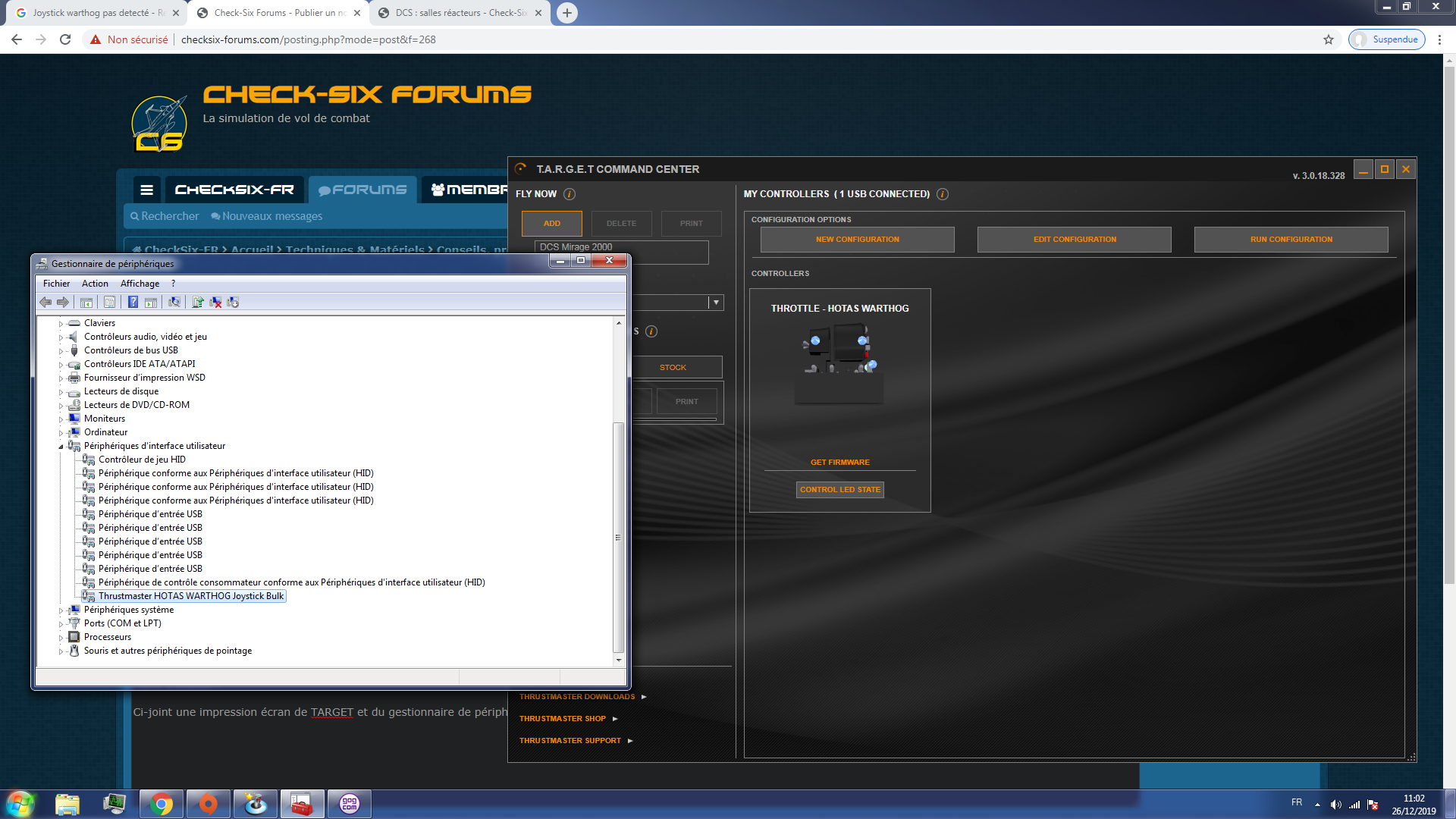
Task: Open Windows Explorer from taskbar
Action: (x=67, y=804)
